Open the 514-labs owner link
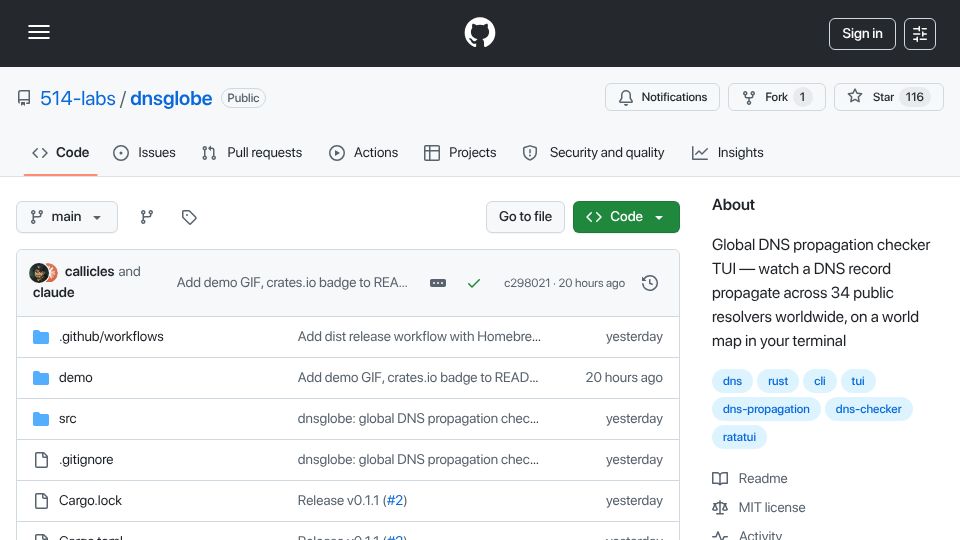The height and width of the screenshot is (540, 960). (x=78, y=98)
